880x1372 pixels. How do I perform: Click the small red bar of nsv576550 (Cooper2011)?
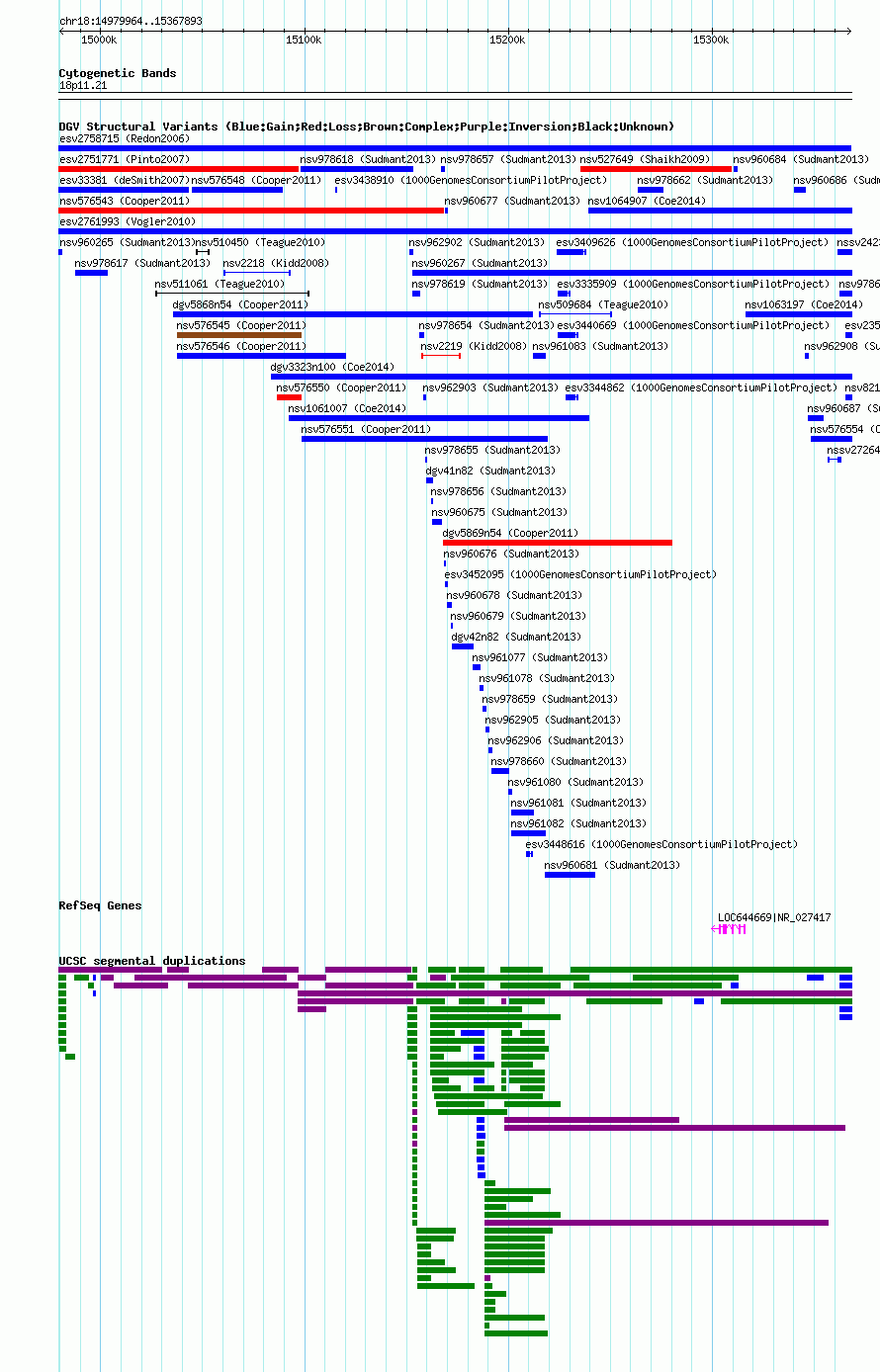[289, 397]
